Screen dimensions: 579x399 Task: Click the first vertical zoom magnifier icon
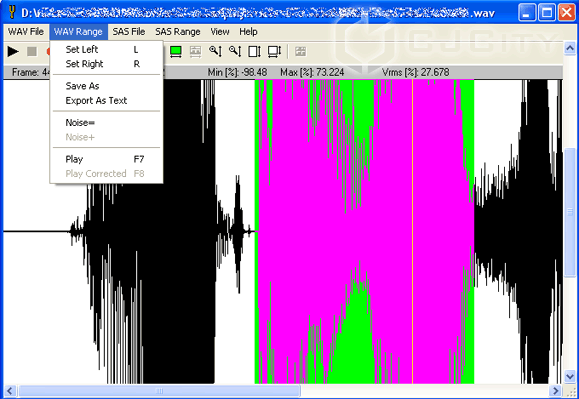(x=215, y=51)
